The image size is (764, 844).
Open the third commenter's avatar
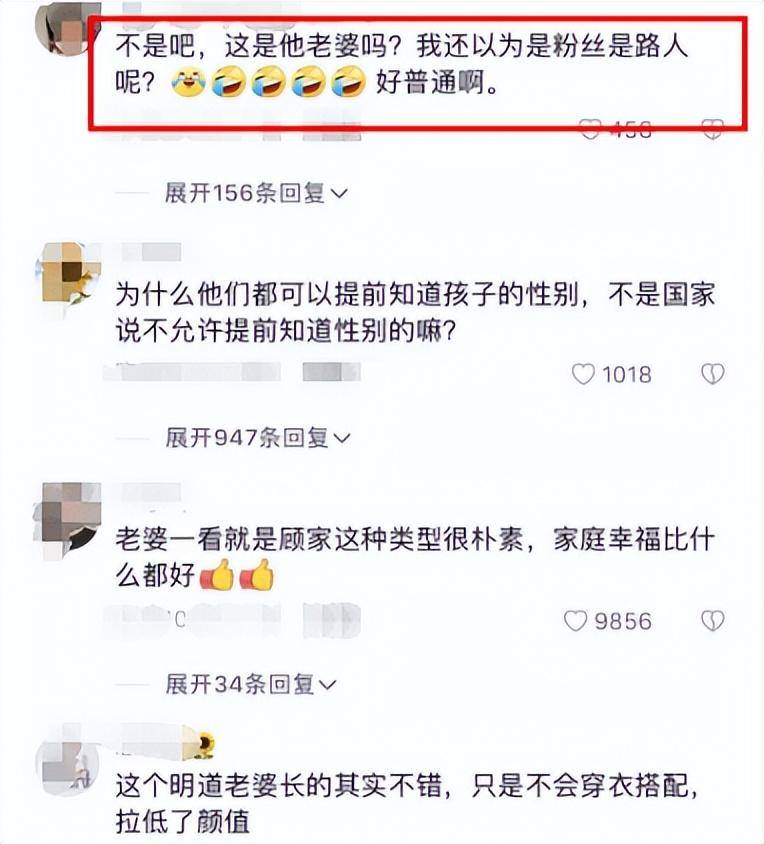click(68, 521)
